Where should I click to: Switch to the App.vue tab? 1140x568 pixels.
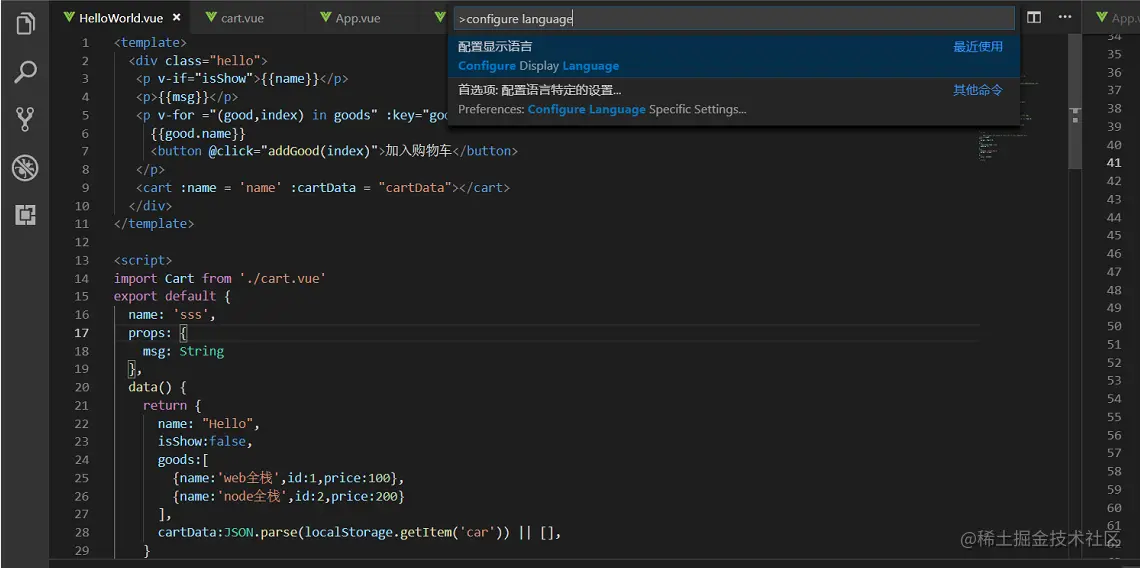357,18
